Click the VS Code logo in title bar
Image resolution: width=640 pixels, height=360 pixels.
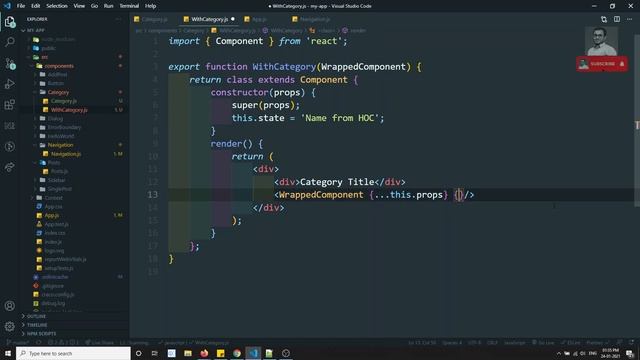coord(7,6)
